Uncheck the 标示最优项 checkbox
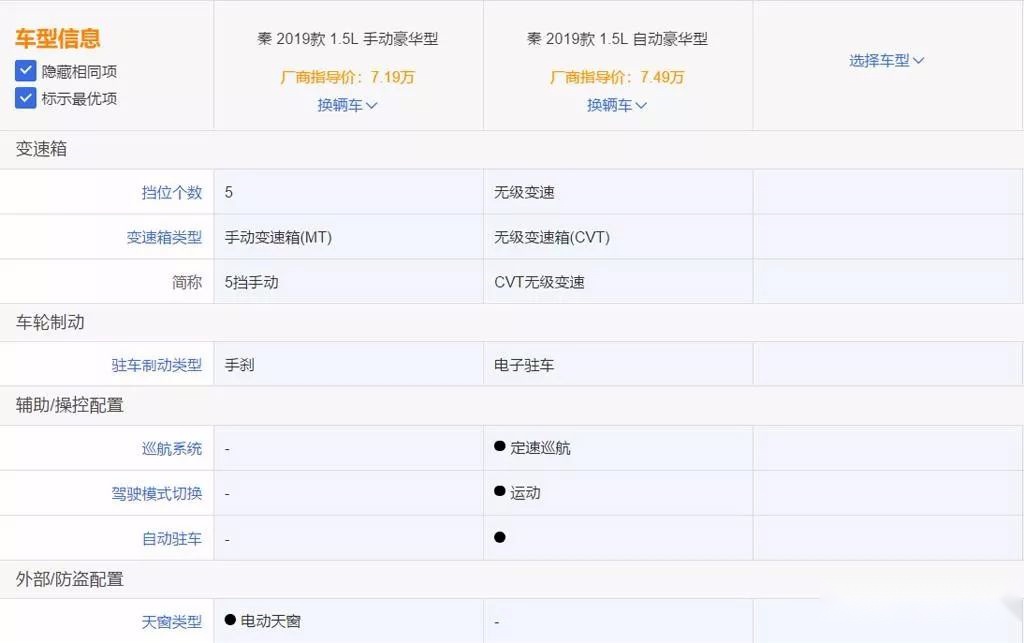The width and height of the screenshot is (1024, 643). (x=25, y=98)
